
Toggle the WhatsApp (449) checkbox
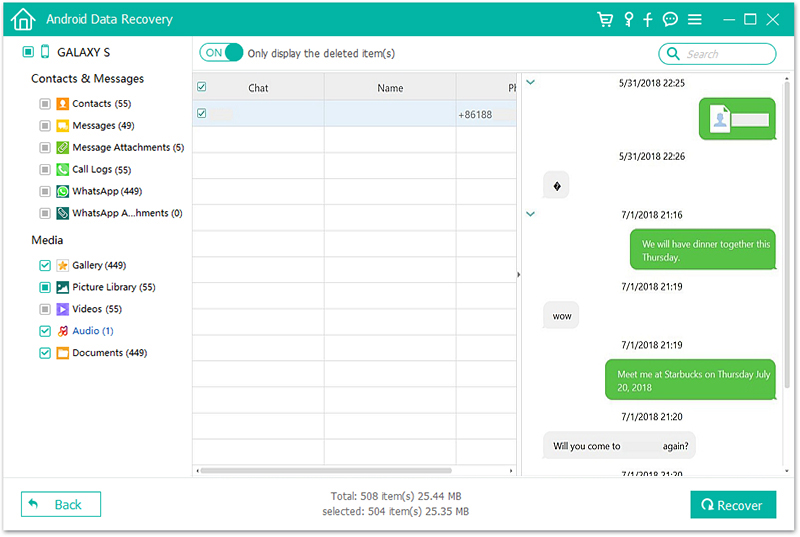tap(45, 191)
